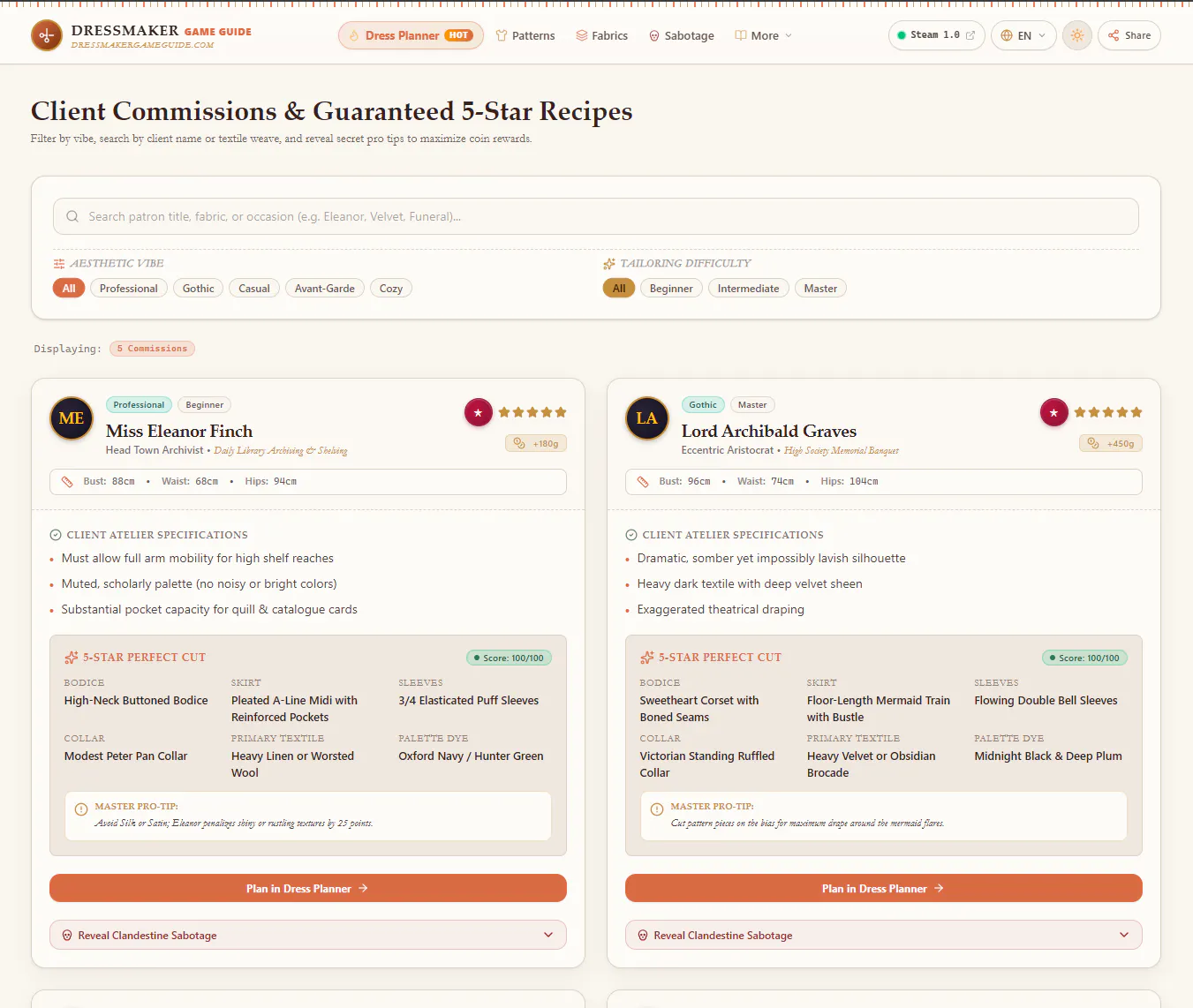
Task: Click the ME avatar for Eleanor Finch
Action: (x=72, y=418)
